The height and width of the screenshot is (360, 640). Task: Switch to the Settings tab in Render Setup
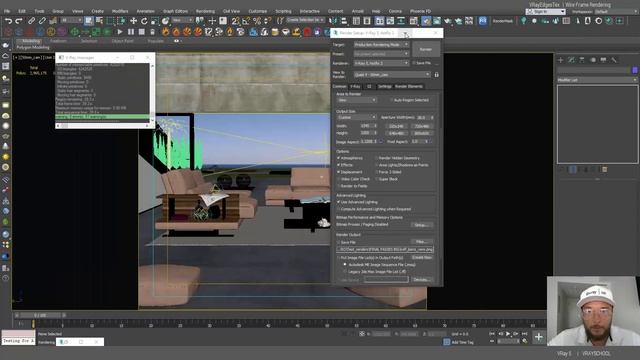(384, 87)
